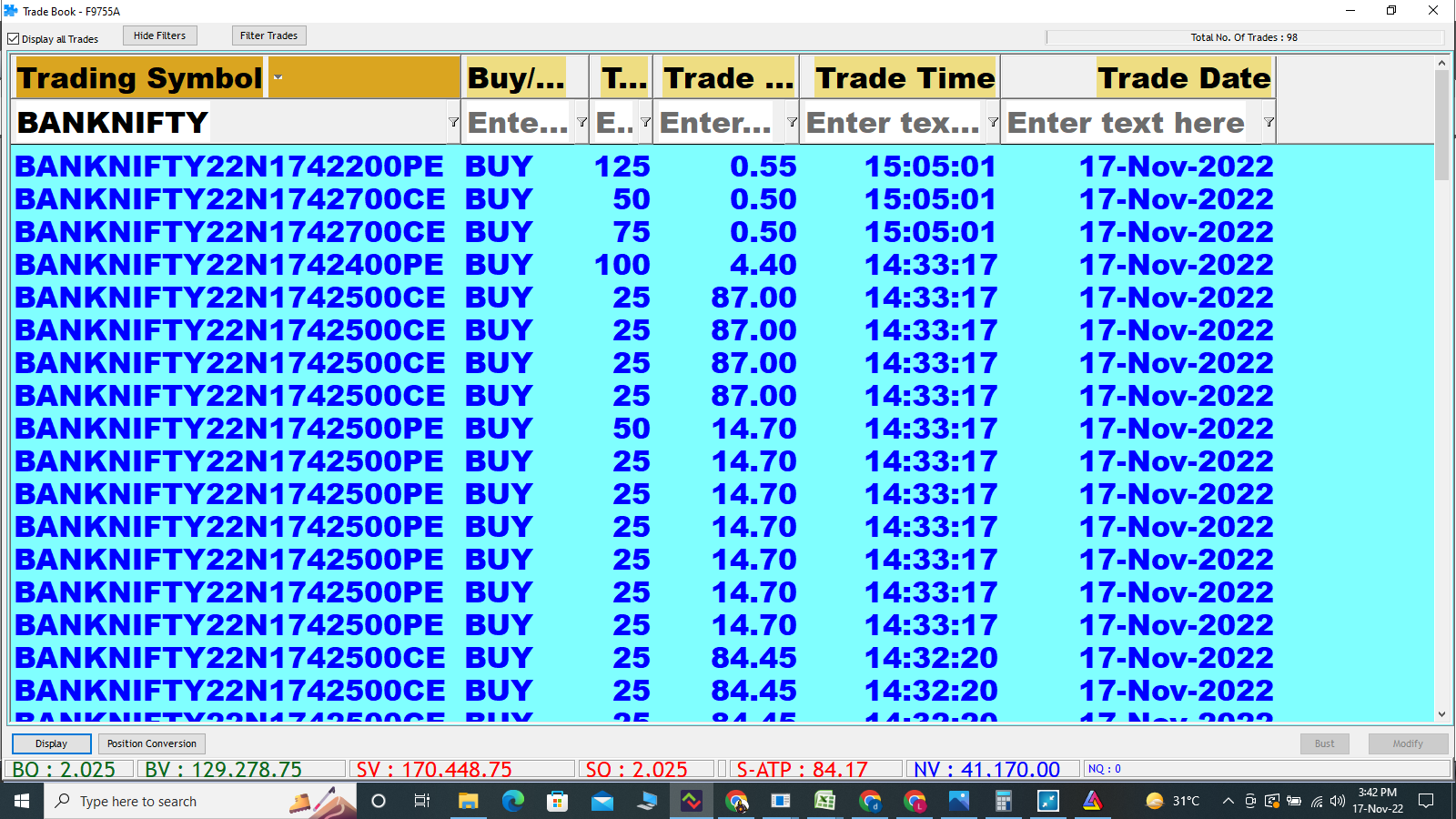Click the Trade Date filter funnel icon
Screen dimensions: 1456x819
1269,122
